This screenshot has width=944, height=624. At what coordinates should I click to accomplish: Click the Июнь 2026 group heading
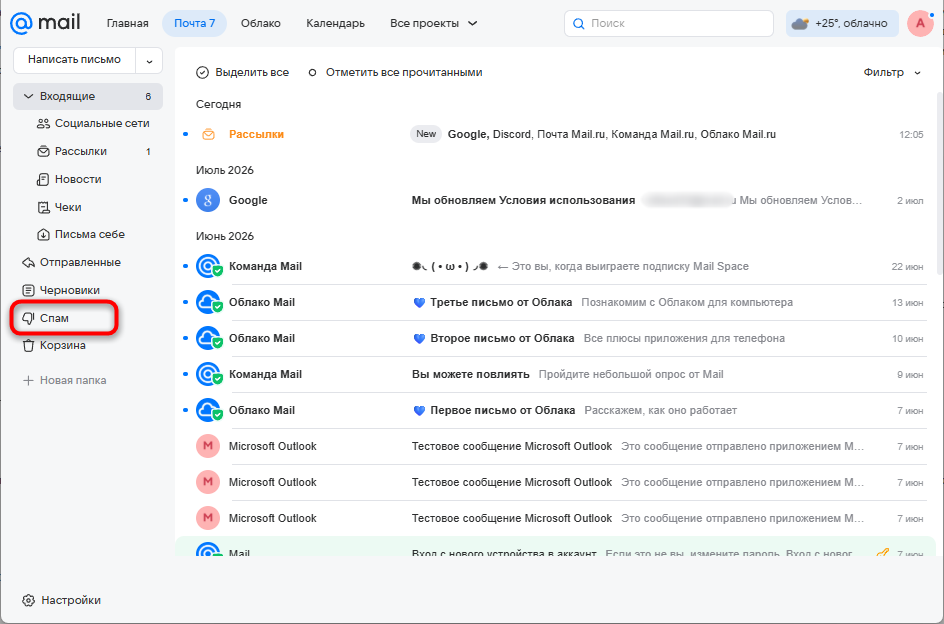225,236
